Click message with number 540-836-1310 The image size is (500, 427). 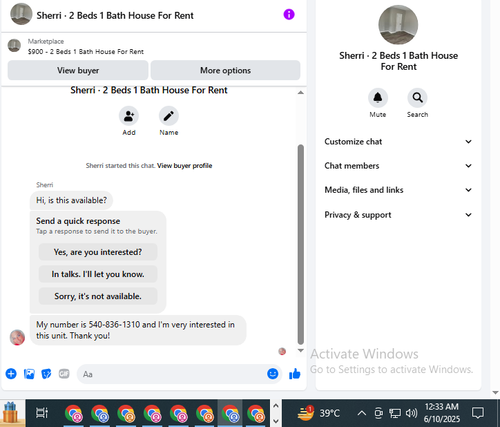pos(138,330)
